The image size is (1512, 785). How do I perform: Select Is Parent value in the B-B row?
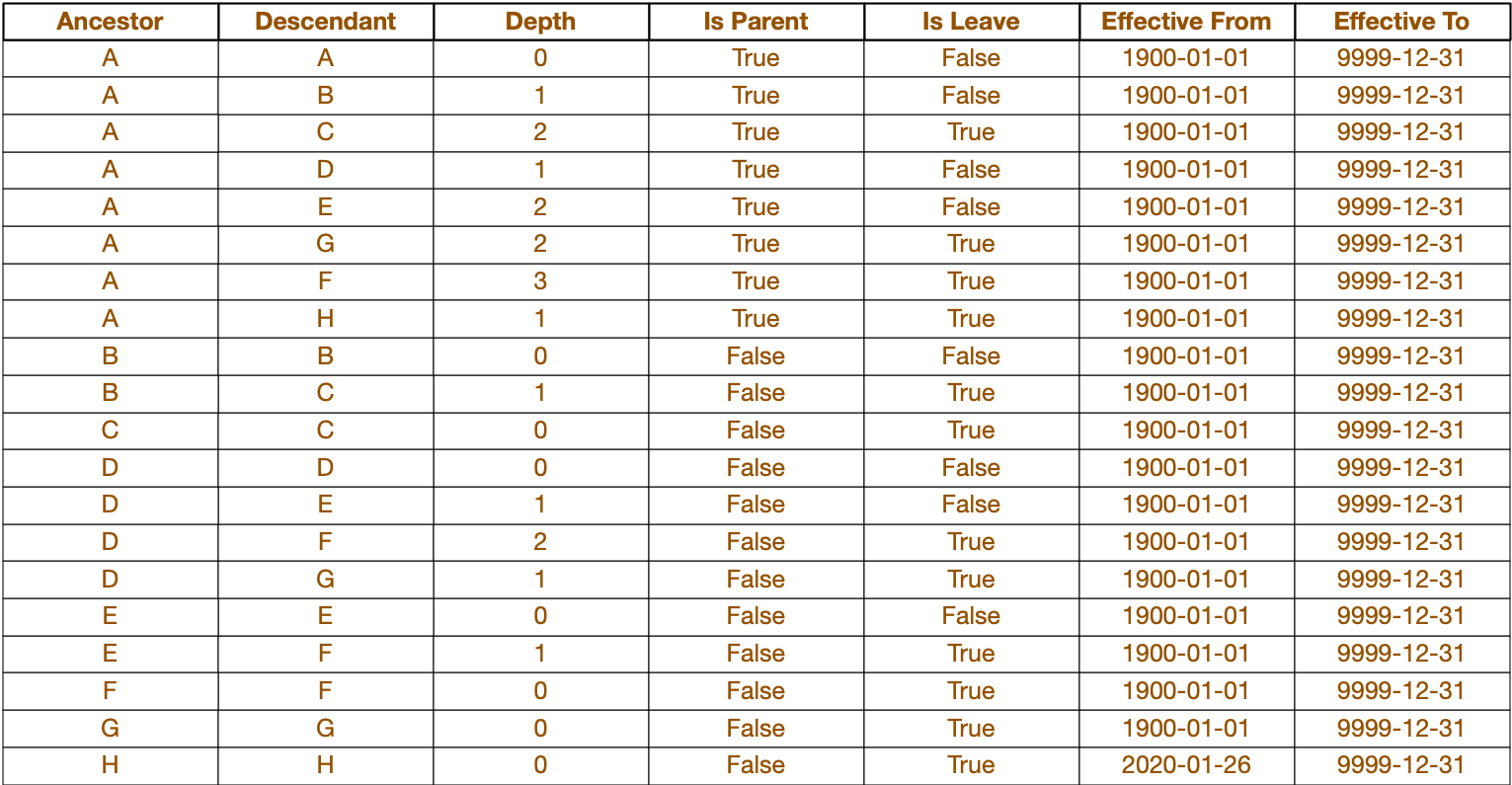756,356
